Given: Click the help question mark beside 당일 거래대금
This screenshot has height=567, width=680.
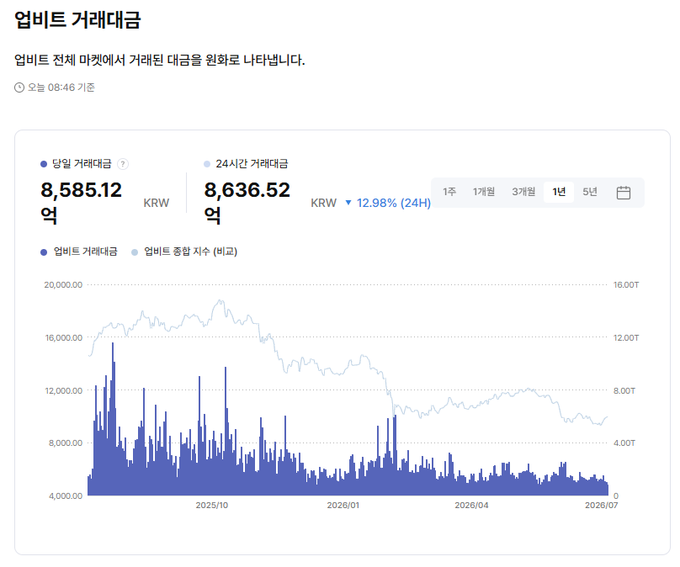Looking at the screenshot, I should (x=123, y=164).
